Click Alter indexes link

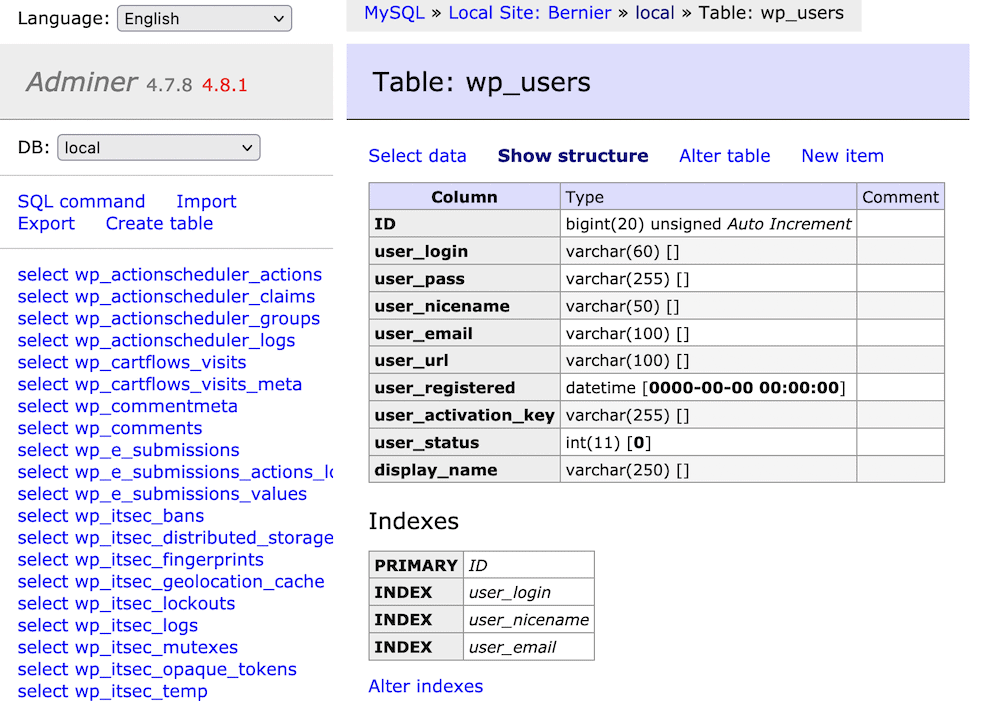[x=425, y=686]
